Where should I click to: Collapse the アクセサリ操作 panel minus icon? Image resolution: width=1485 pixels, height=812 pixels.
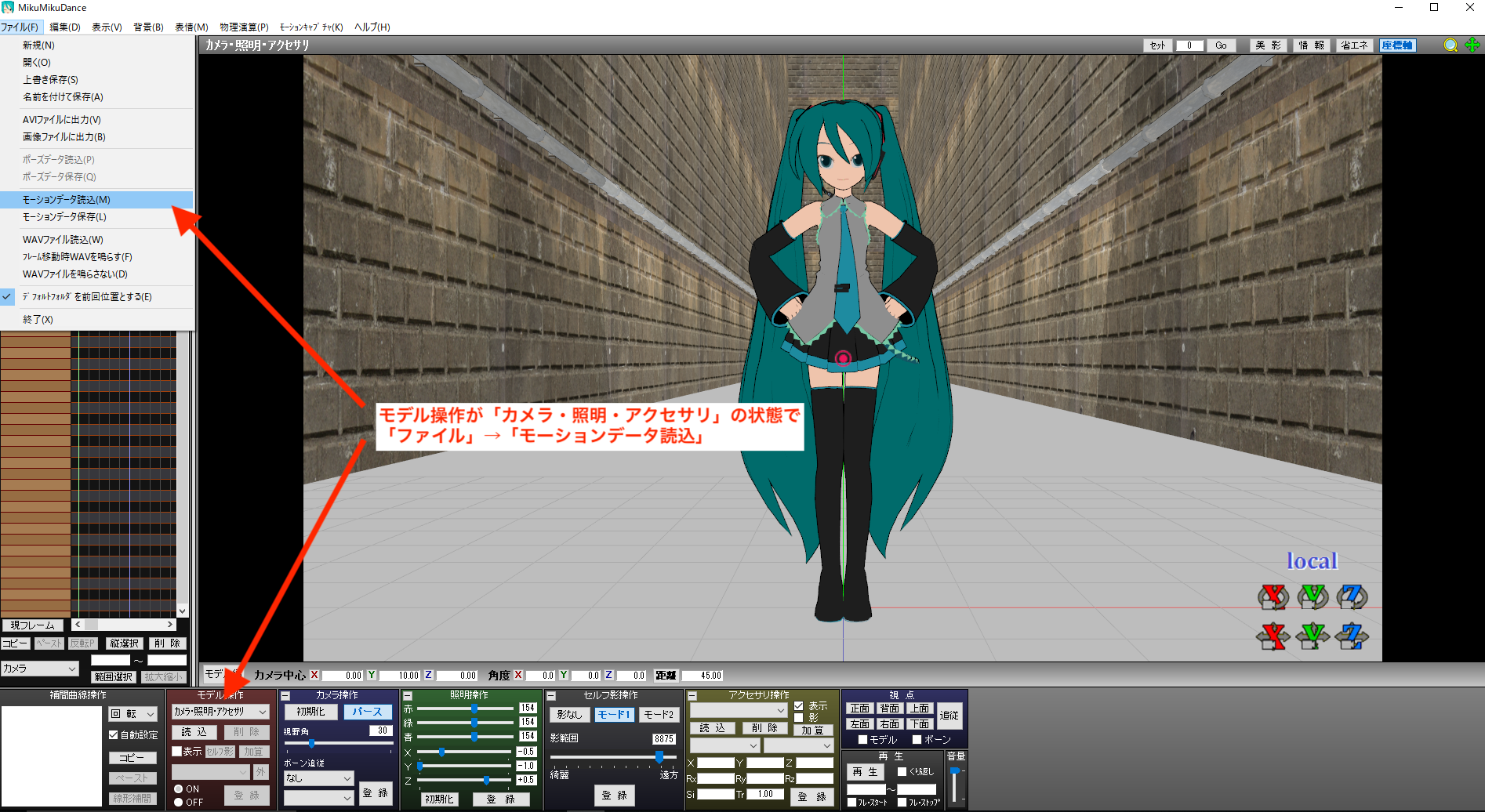click(x=692, y=696)
